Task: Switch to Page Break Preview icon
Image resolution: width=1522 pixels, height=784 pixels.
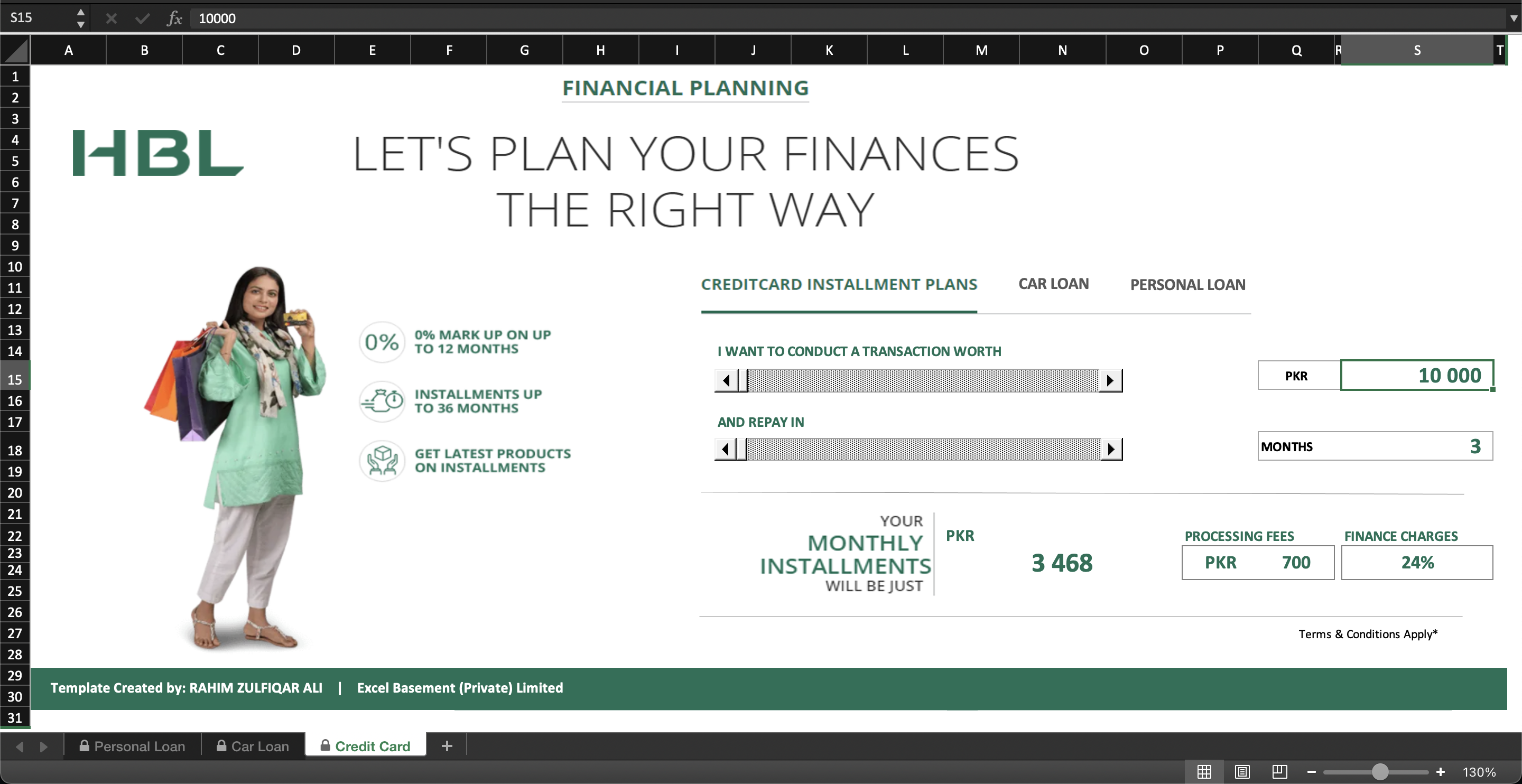Action: tap(1280, 772)
